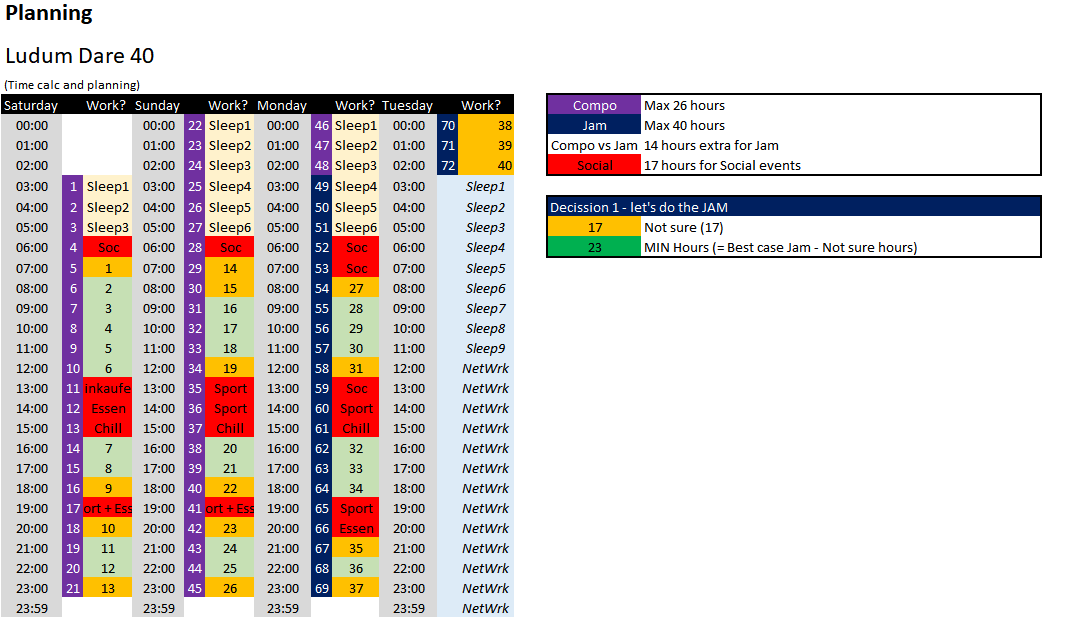The height and width of the screenshot is (642, 1067).
Task: Click hour counter 46 at Monday 00:00
Action: [322, 125]
